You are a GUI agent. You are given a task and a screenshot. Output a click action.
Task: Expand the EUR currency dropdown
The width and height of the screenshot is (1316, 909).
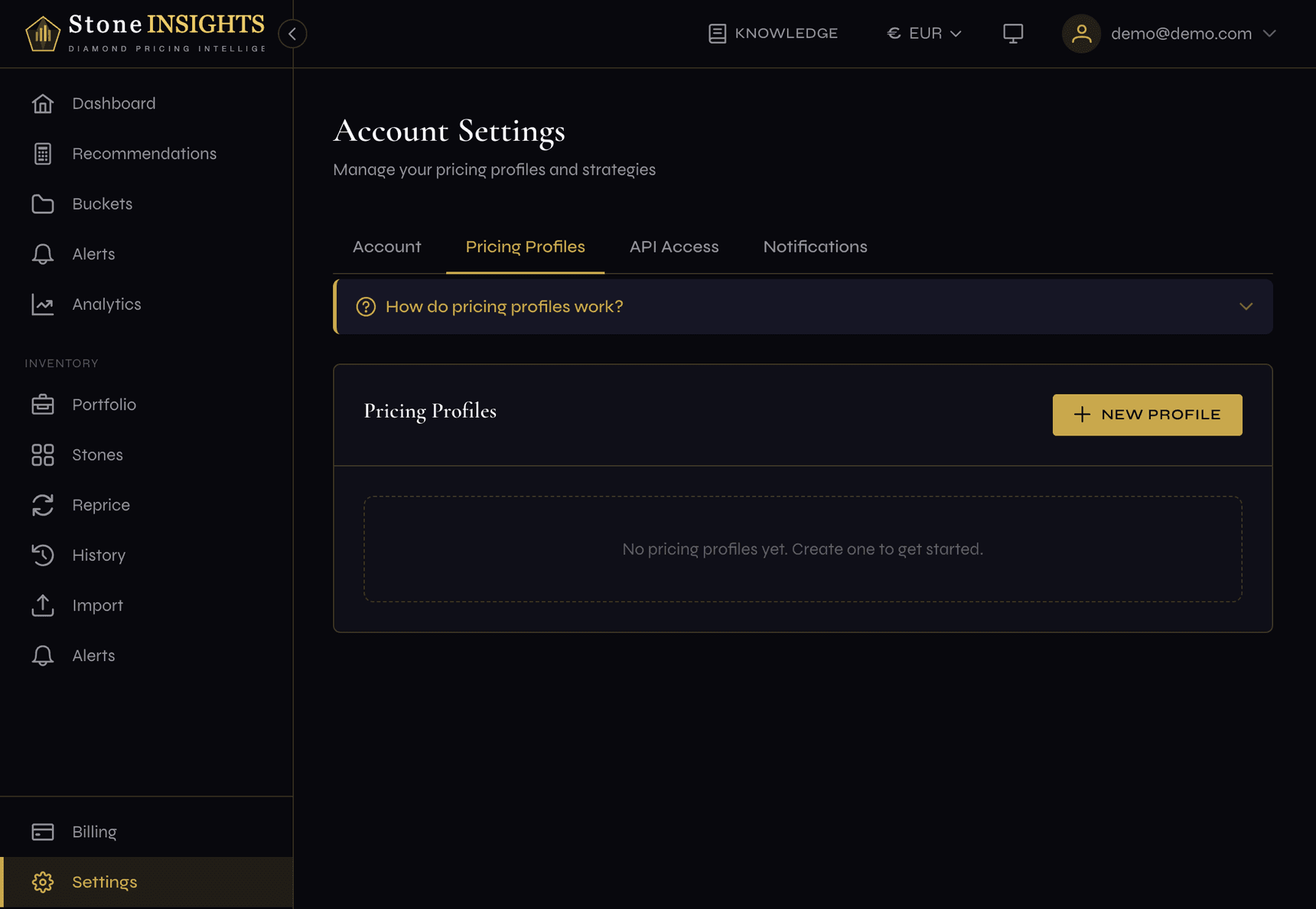pos(923,33)
